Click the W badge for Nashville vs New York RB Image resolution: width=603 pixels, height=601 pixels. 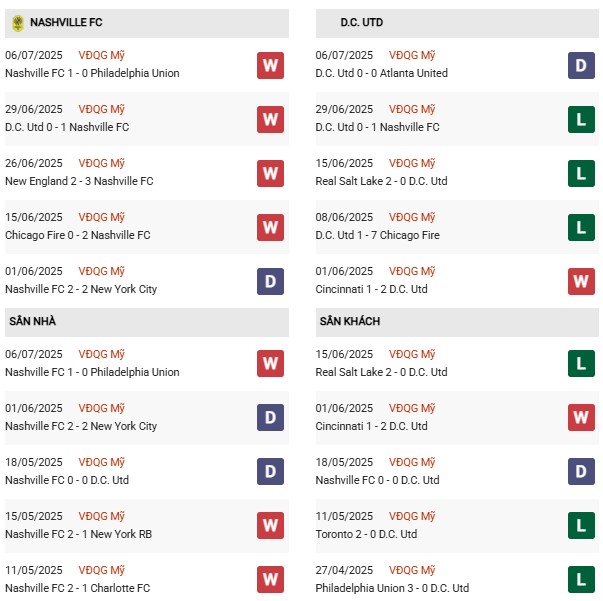tap(270, 525)
